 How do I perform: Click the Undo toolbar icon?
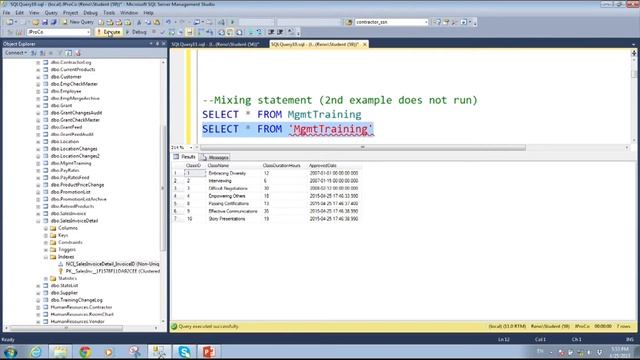pos(168,22)
